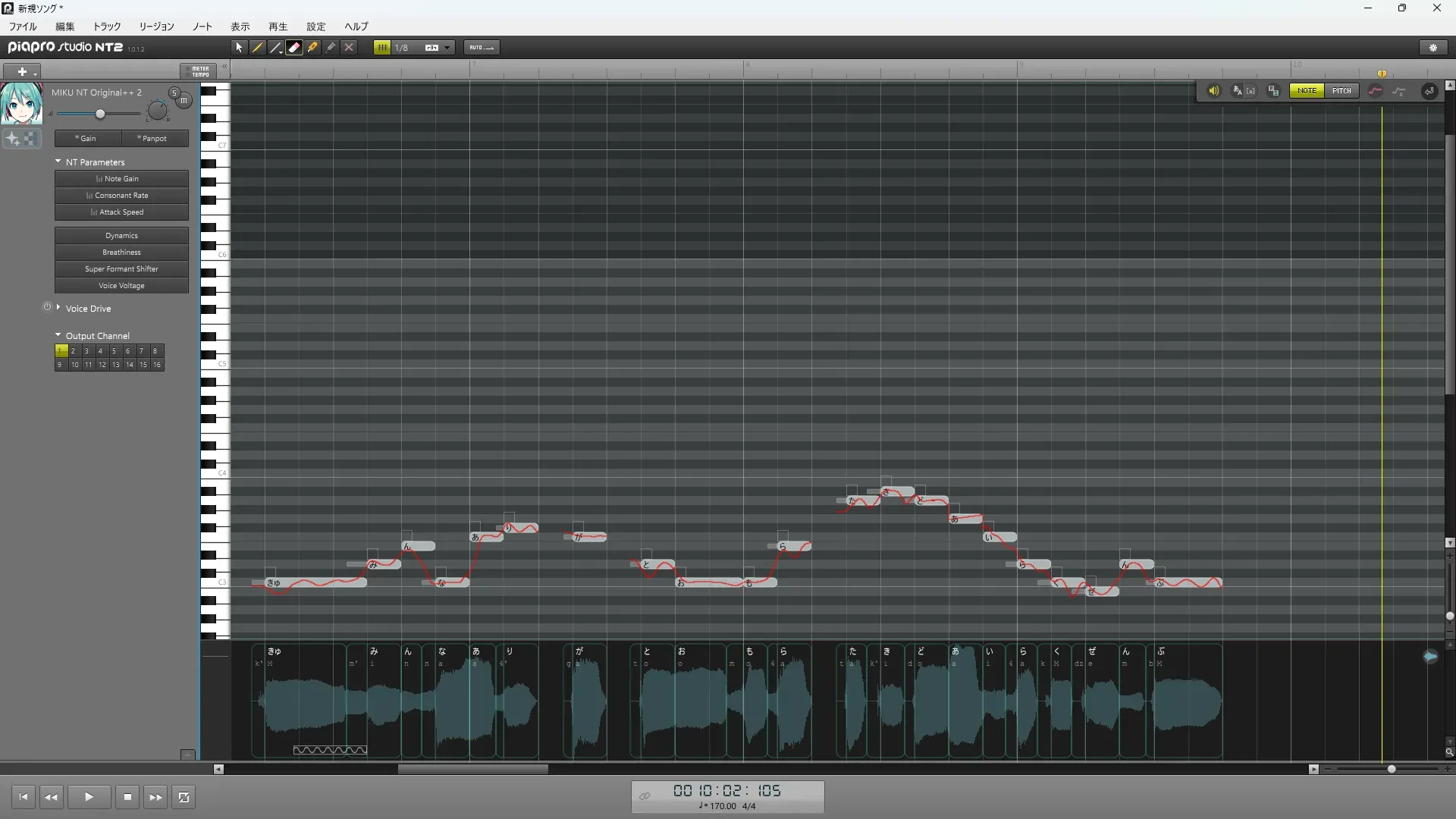Select the Pencil draw tool
The height and width of the screenshot is (819, 1456).
tap(258, 47)
